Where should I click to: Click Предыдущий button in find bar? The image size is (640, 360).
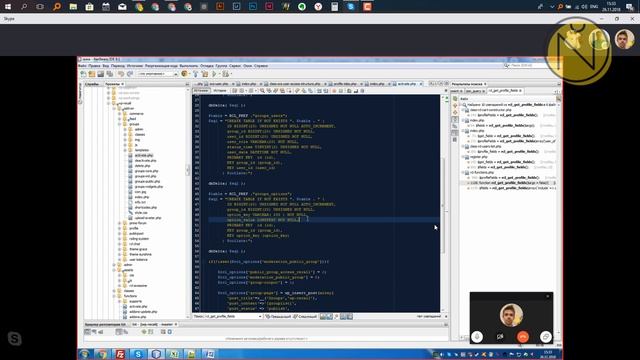[x=278, y=316]
